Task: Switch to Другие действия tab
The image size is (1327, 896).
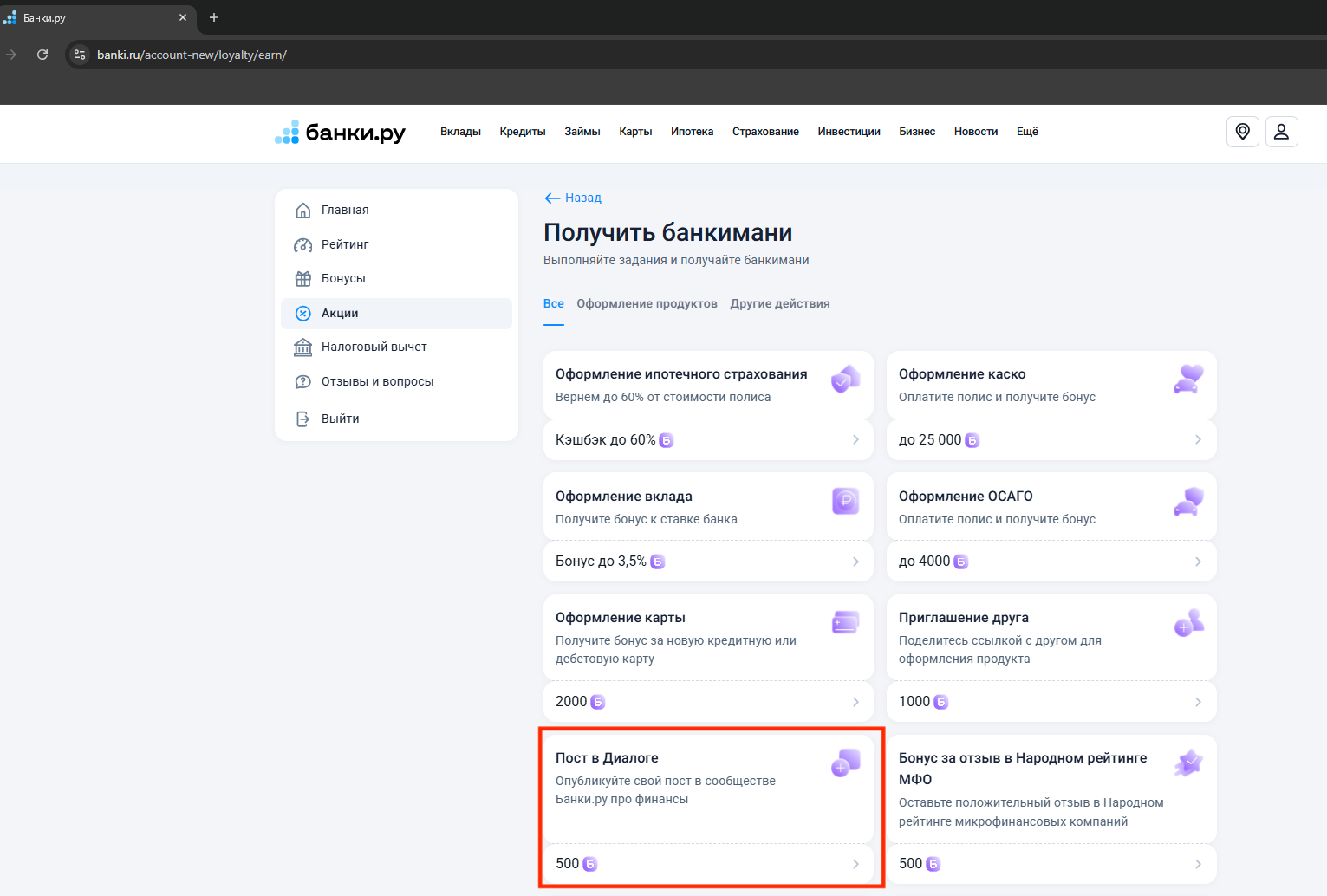Action: (780, 304)
